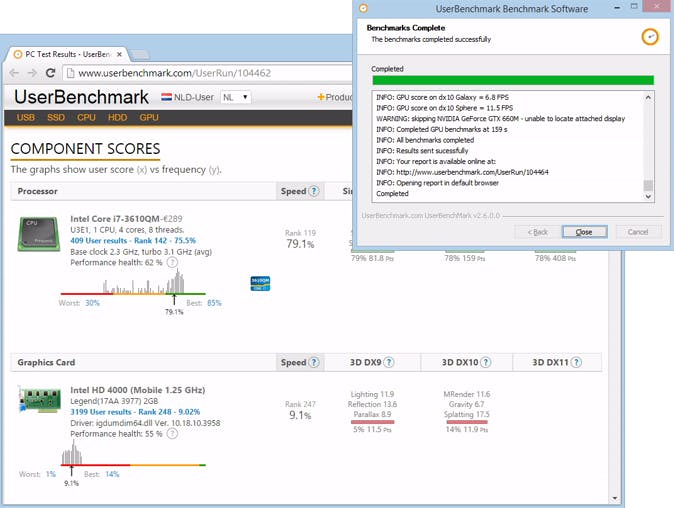Click the 79.1% processor speed score

(300, 244)
